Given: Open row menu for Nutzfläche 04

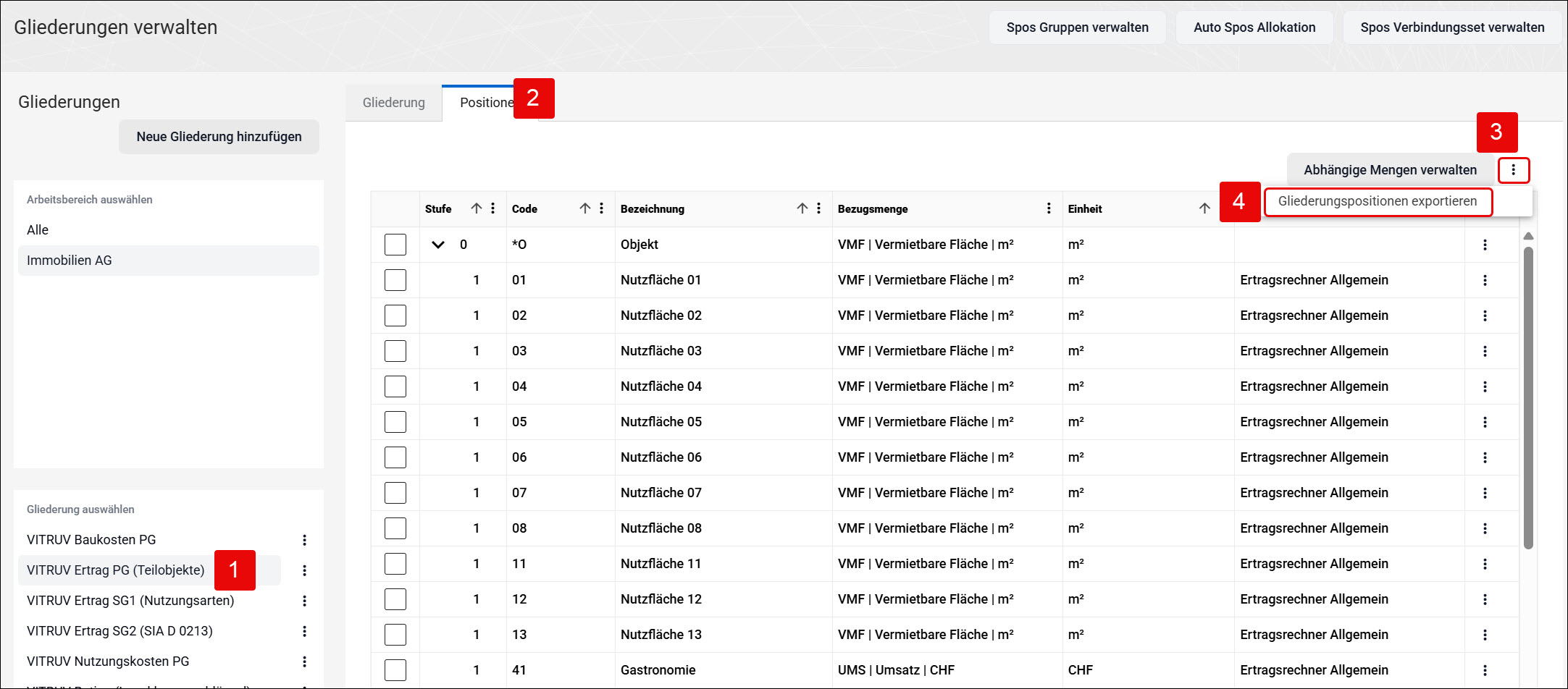Looking at the screenshot, I should click(1485, 386).
